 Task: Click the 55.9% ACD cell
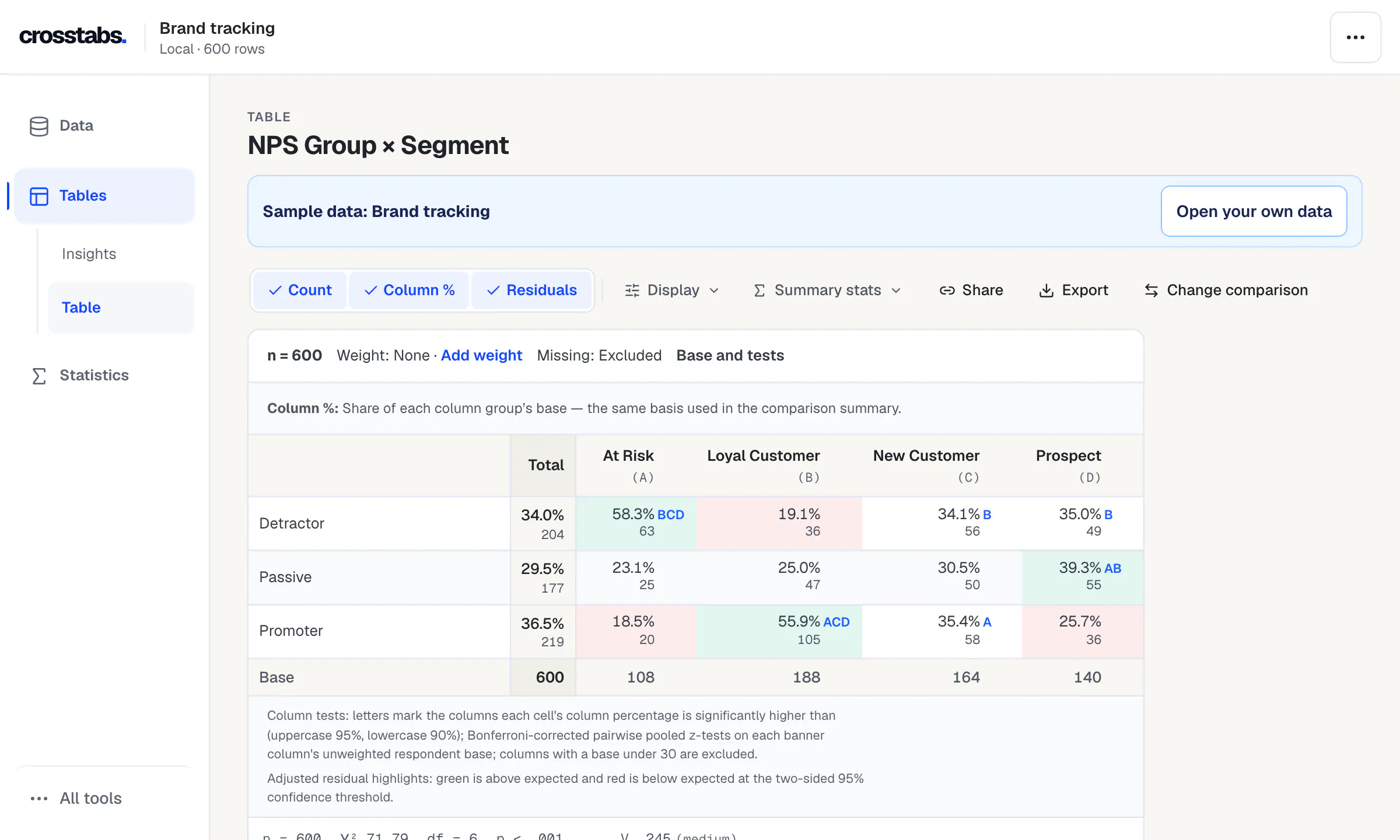779,631
